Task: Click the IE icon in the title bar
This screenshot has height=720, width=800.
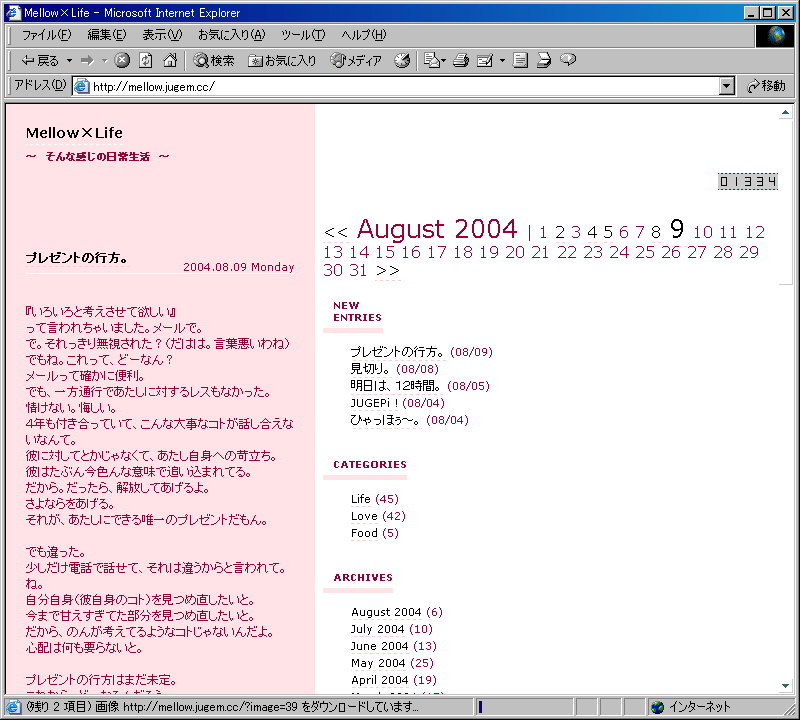Action: [13, 13]
